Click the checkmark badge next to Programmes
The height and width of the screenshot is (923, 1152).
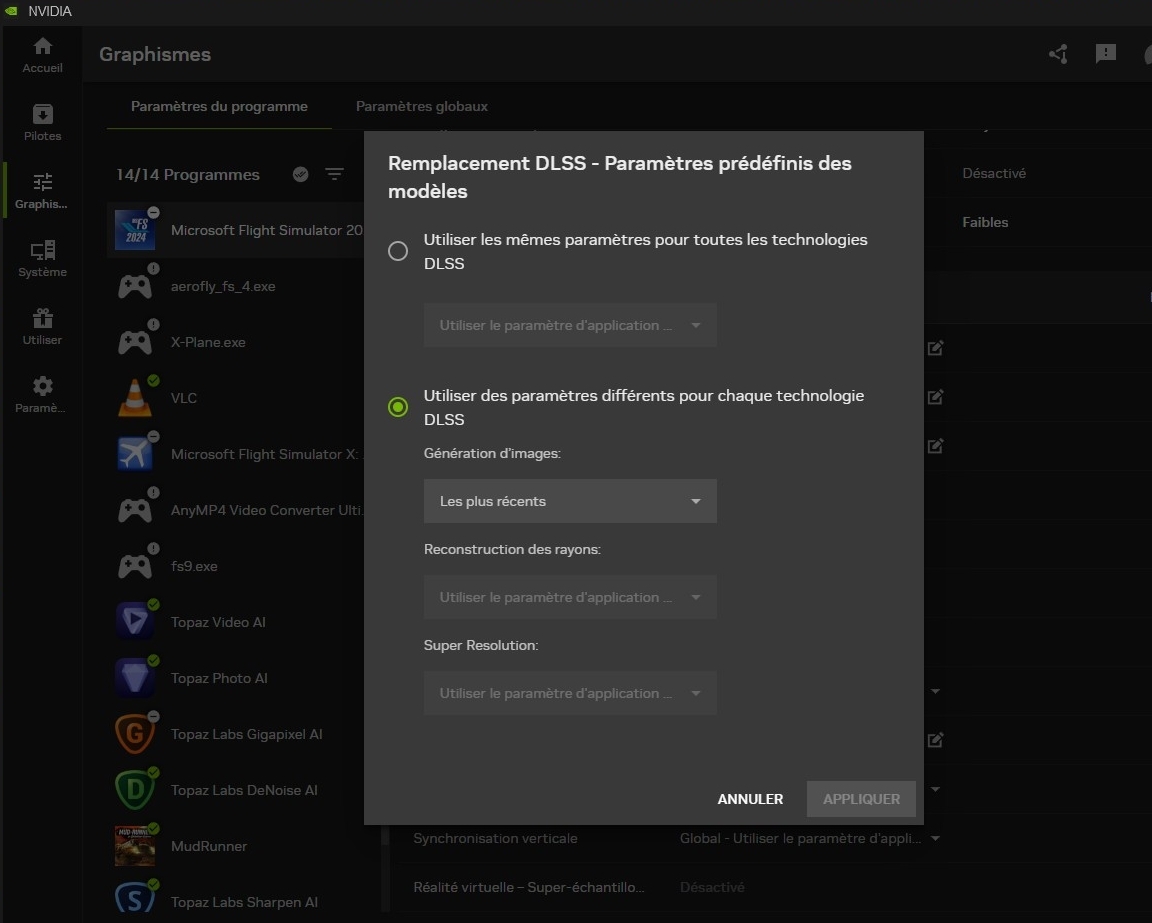coord(300,174)
